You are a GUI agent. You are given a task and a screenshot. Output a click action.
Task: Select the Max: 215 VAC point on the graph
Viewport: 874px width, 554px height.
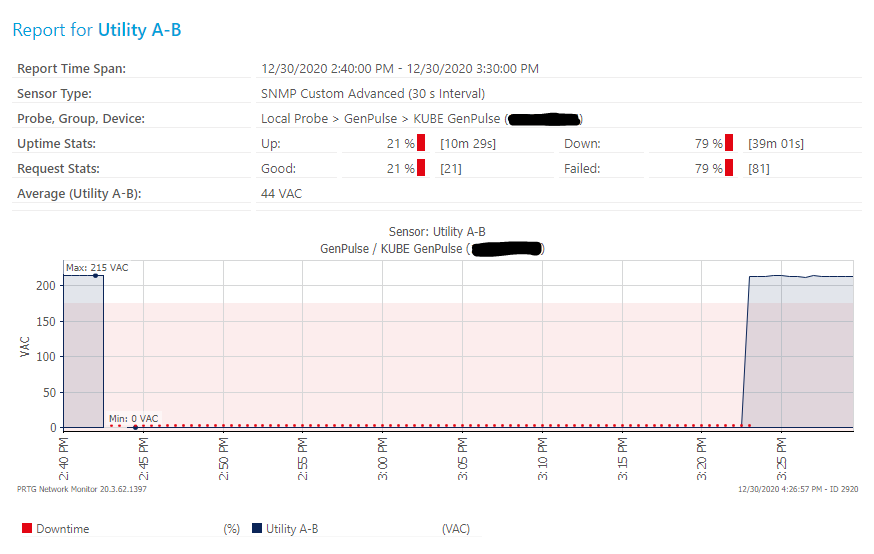[x=96, y=275]
